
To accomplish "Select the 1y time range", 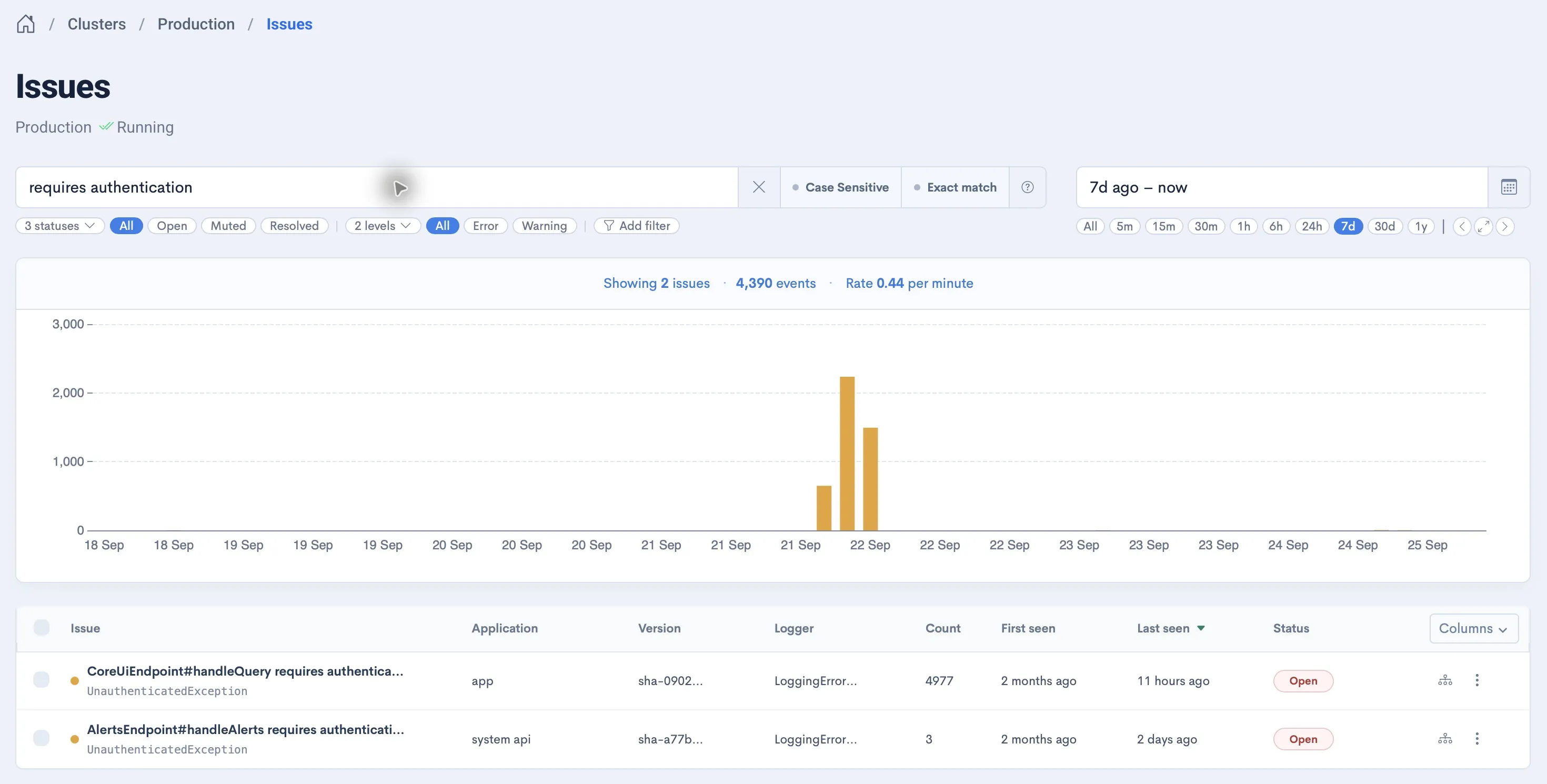I will click(x=1421, y=226).
